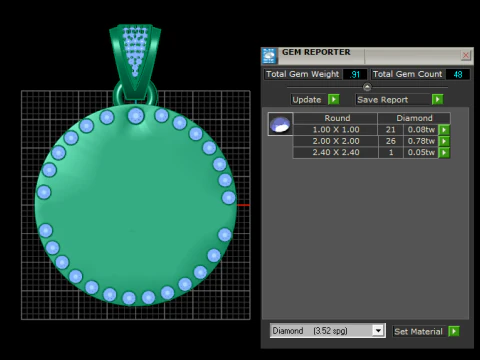Select the 1.00 X 1.00 size cell

336,130
